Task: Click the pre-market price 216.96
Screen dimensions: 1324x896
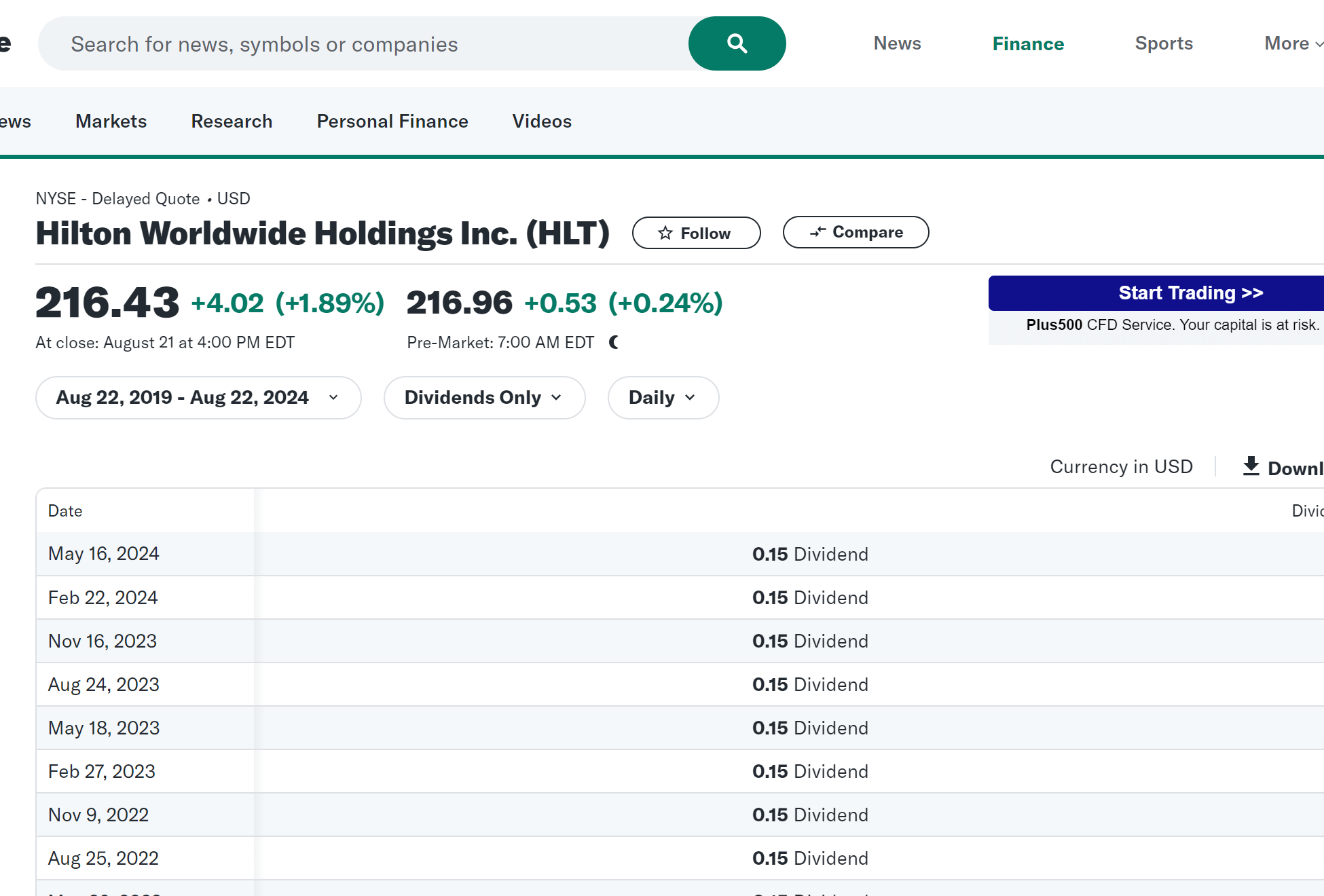Action: 460,303
